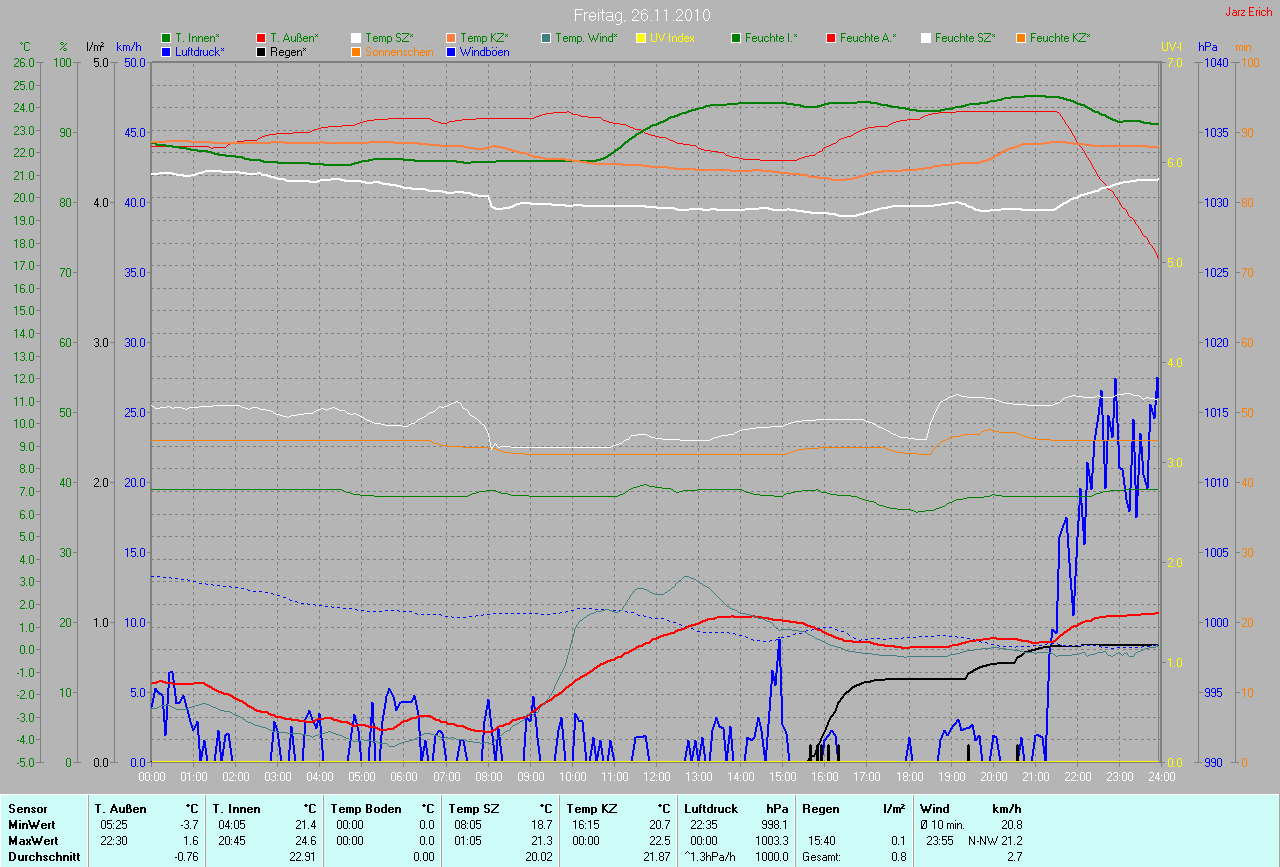Screen dimensions: 1280x867
Task: Click the '24.6' maximum inside temperature value
Action: 306,840
